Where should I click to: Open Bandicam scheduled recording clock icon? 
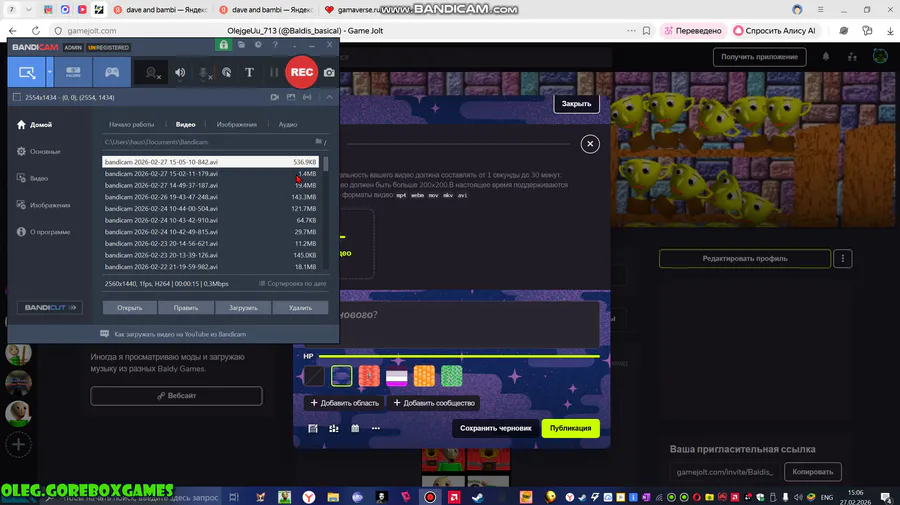coord(258,45)
